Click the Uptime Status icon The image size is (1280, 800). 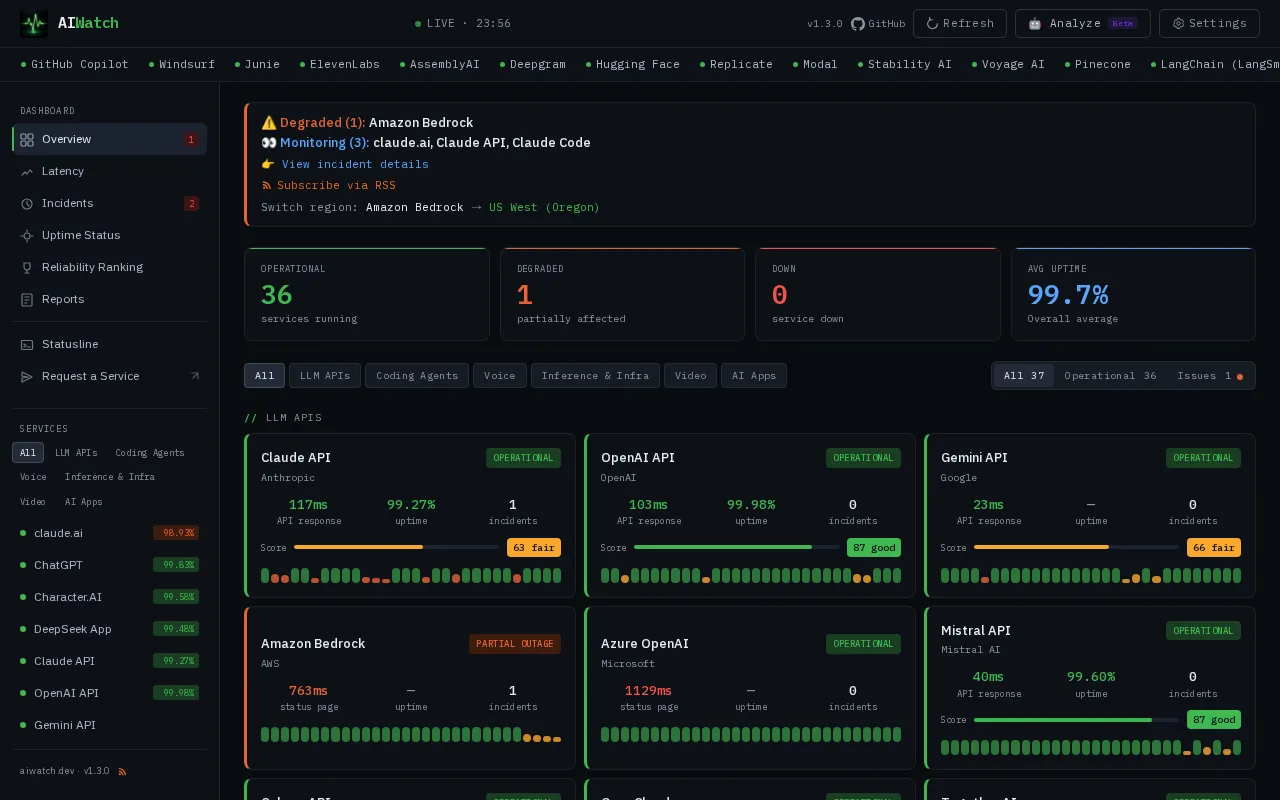point(27,236)
